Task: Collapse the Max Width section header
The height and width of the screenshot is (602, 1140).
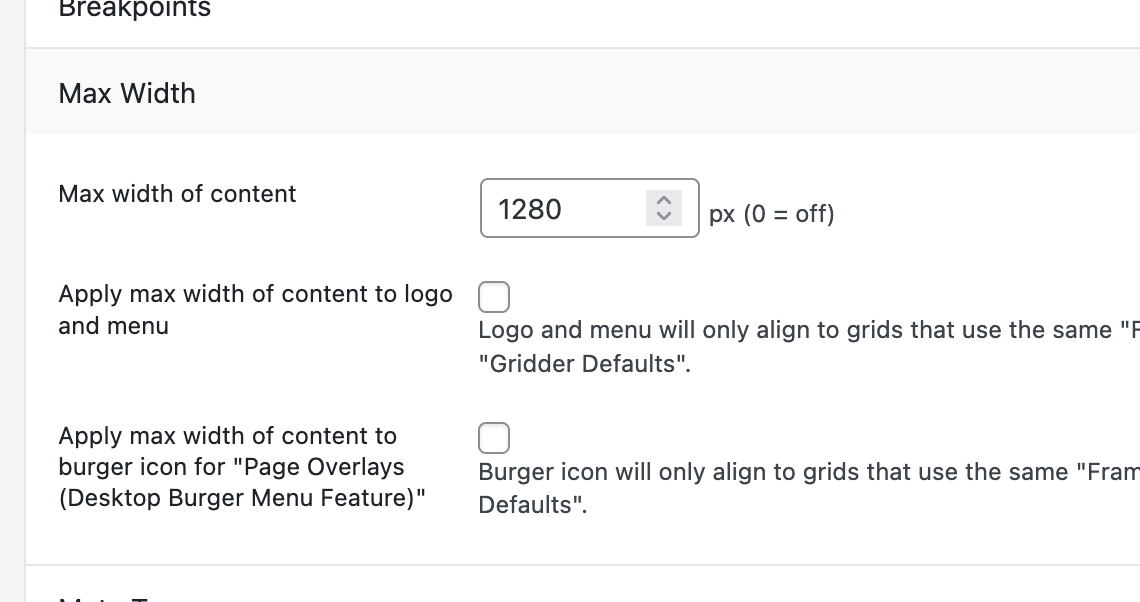Action: pos(128,93)
